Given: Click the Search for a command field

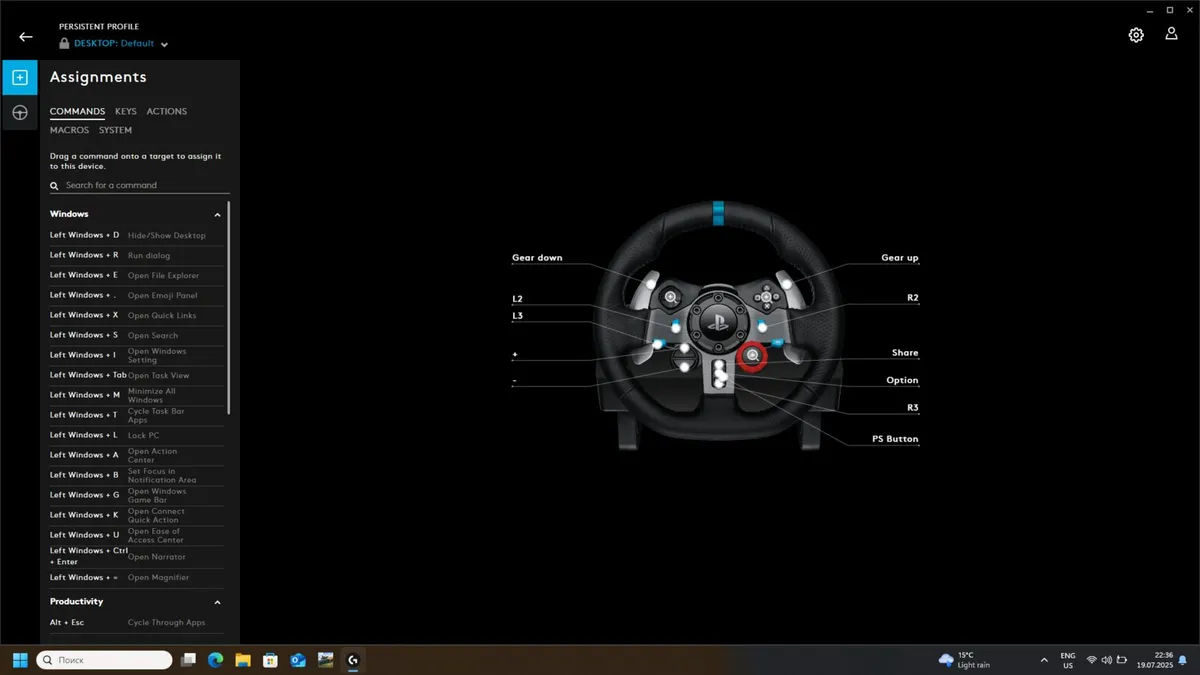Looking at the screenshot, I should [x=140, y=185].
